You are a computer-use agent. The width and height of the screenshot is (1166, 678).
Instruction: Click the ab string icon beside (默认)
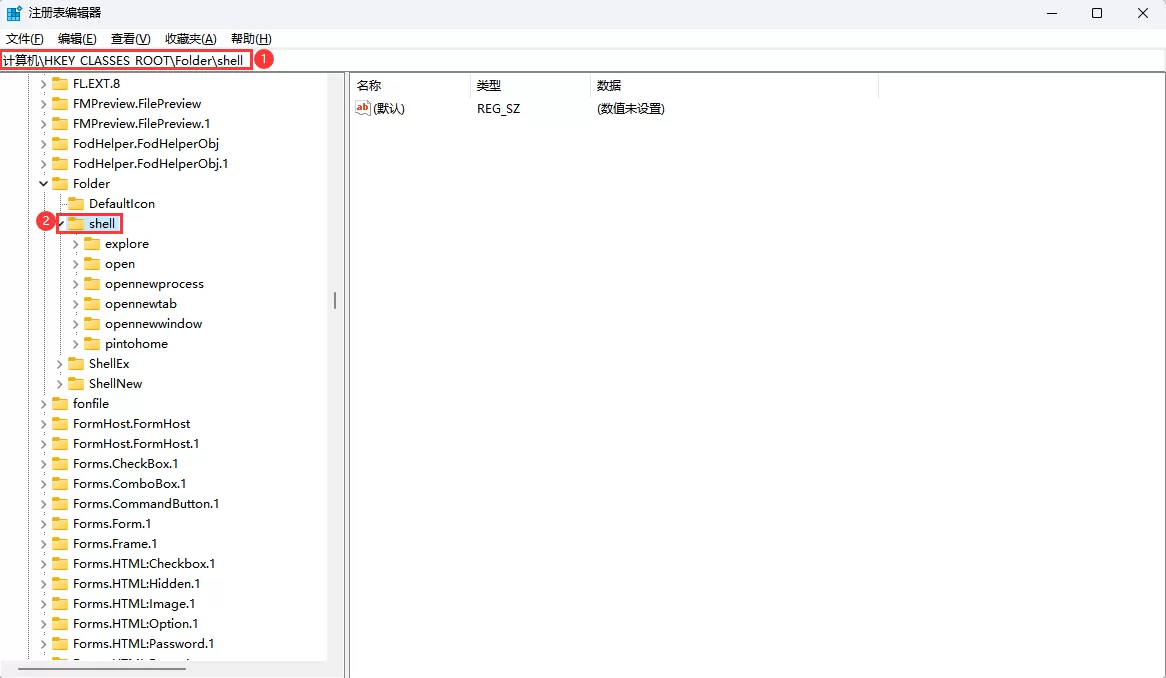pyautogui.click(x=361, y=109)
